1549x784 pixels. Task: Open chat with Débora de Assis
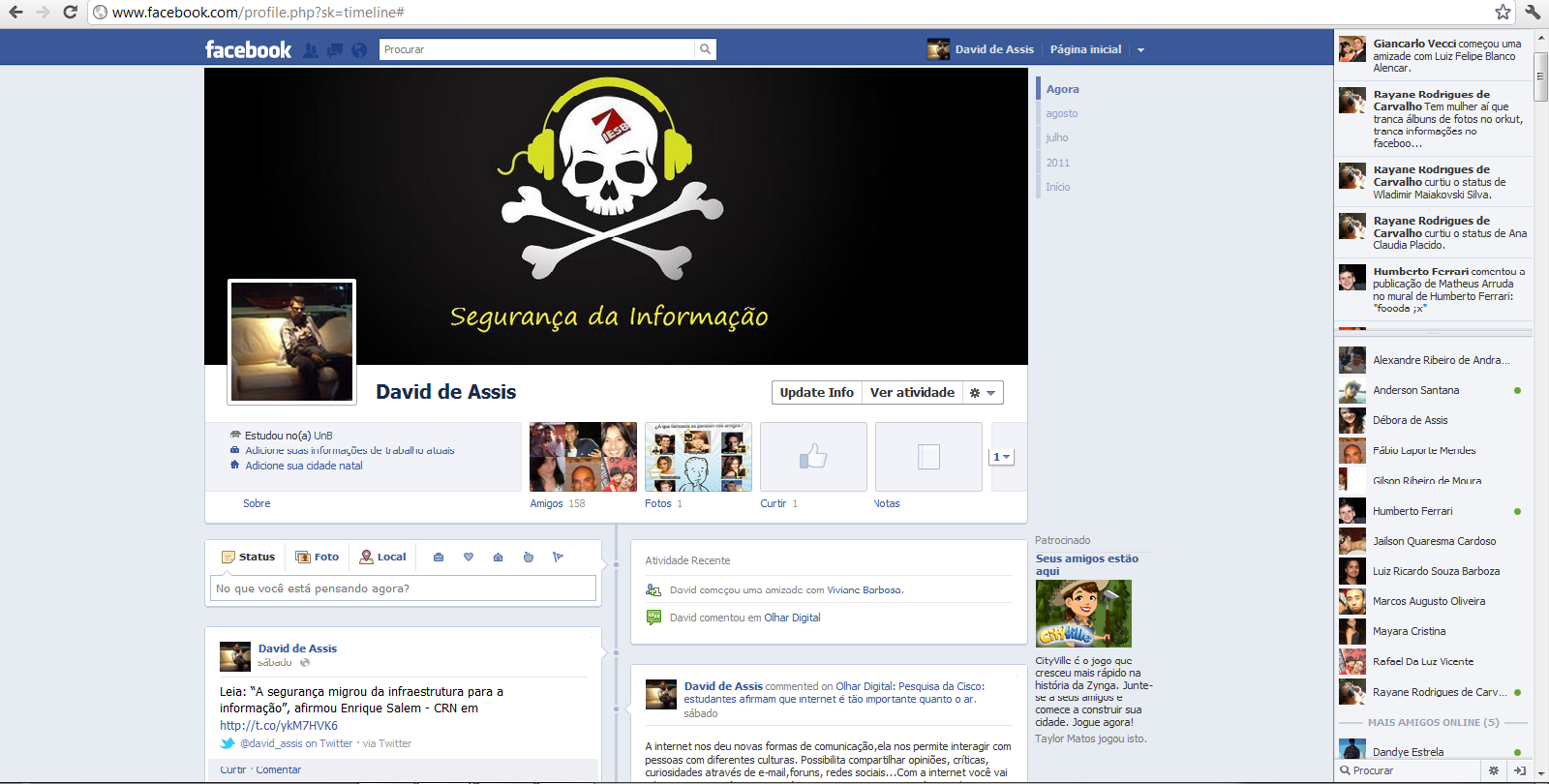1433,420
